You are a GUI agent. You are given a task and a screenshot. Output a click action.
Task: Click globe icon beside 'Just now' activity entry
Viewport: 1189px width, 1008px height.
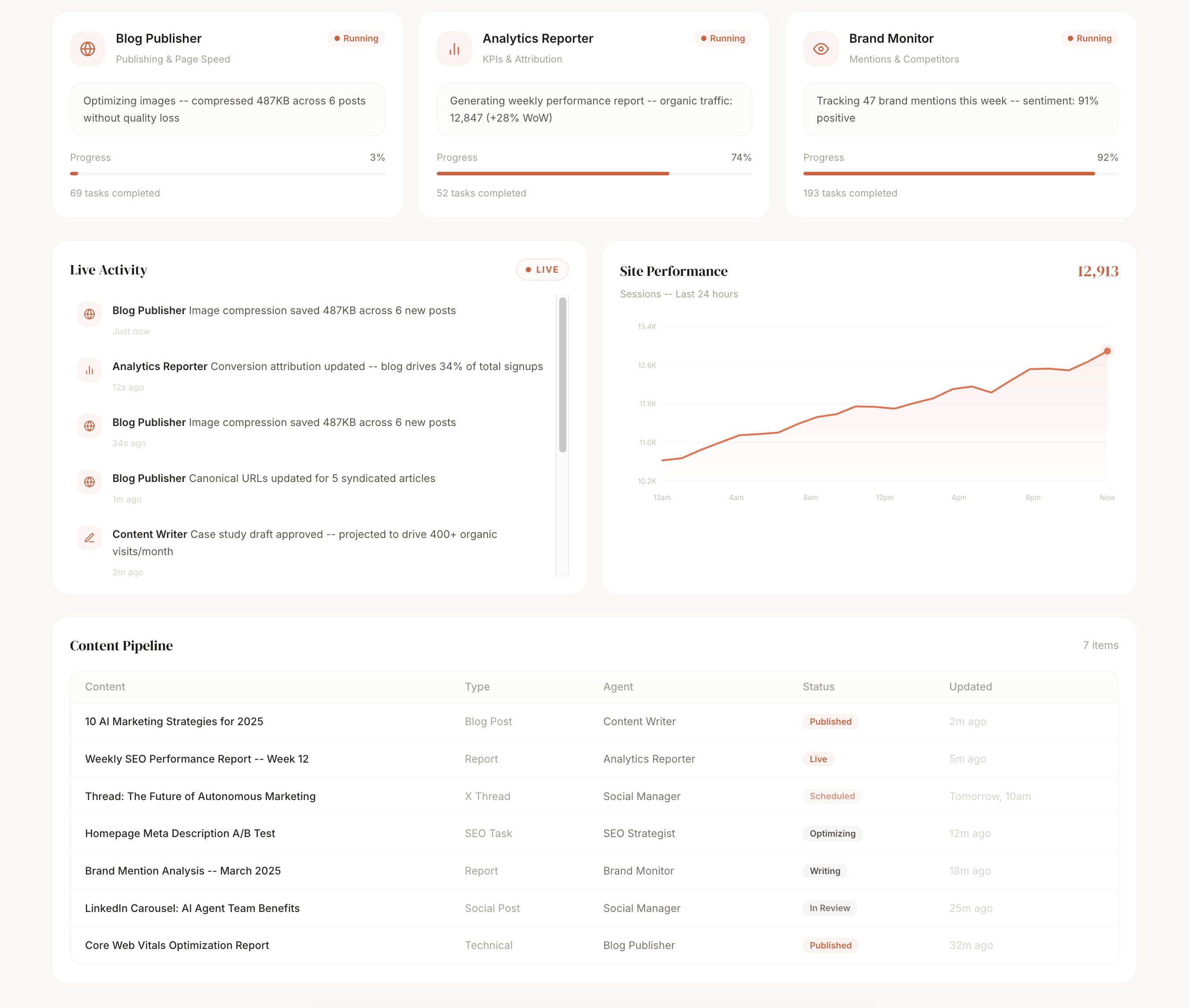tap(90, 314)
